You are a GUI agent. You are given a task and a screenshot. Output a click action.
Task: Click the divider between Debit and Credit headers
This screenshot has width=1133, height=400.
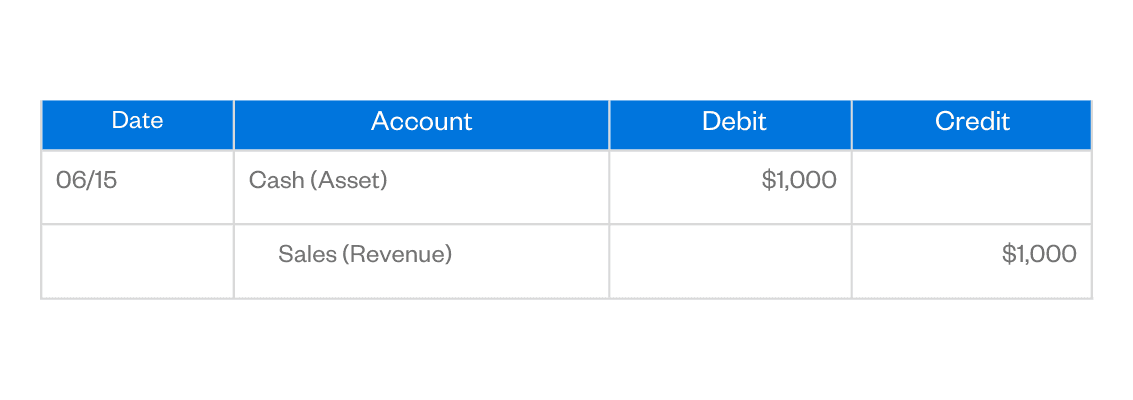coord(852,124)
